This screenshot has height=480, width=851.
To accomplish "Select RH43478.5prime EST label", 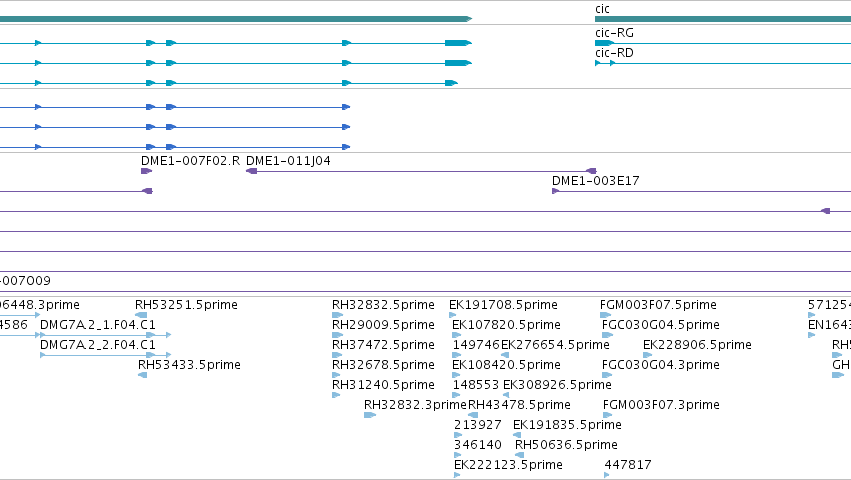I will point(519,405).
